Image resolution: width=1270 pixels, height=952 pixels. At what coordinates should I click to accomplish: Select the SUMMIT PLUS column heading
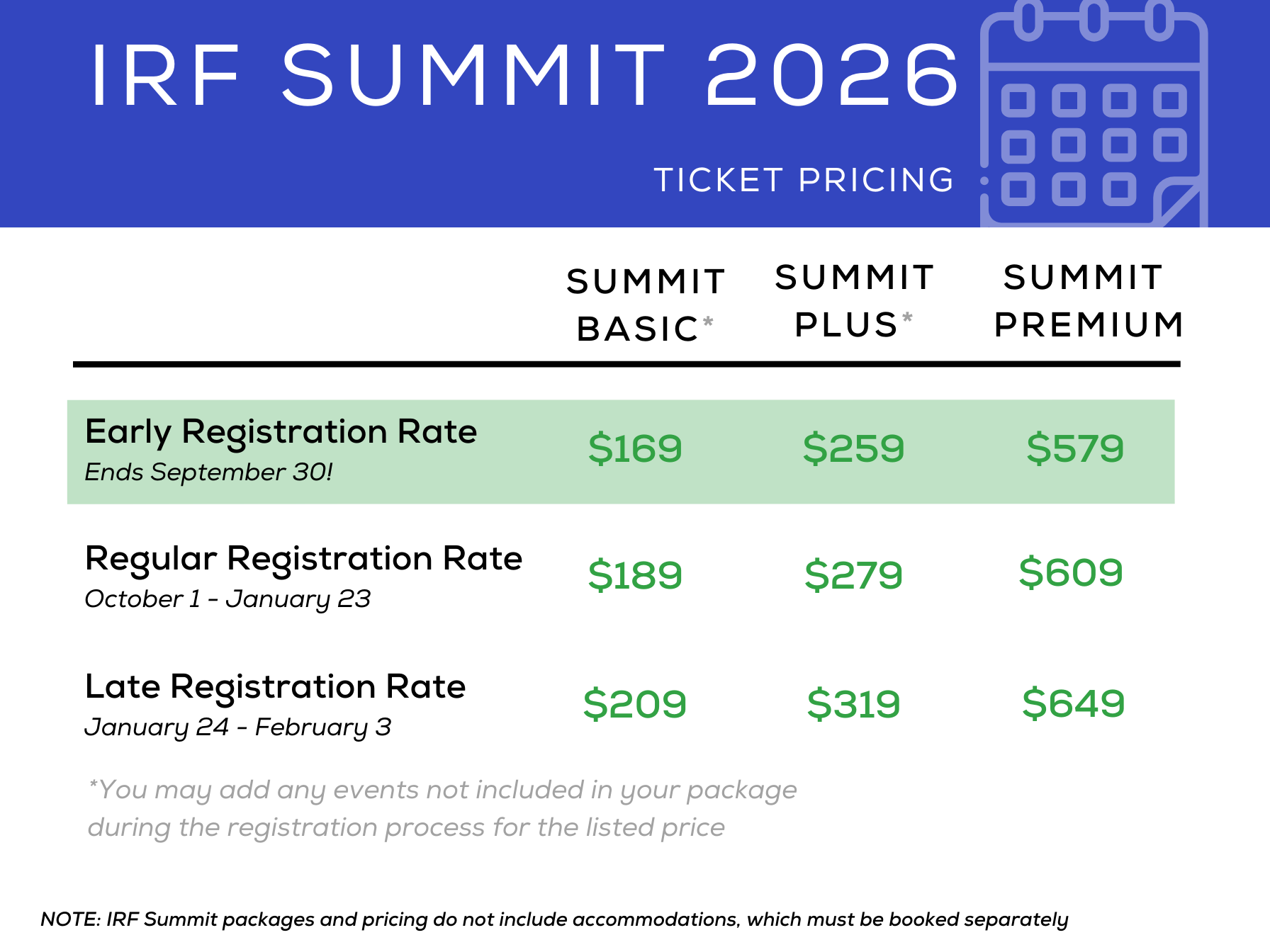tap(854, 301)
